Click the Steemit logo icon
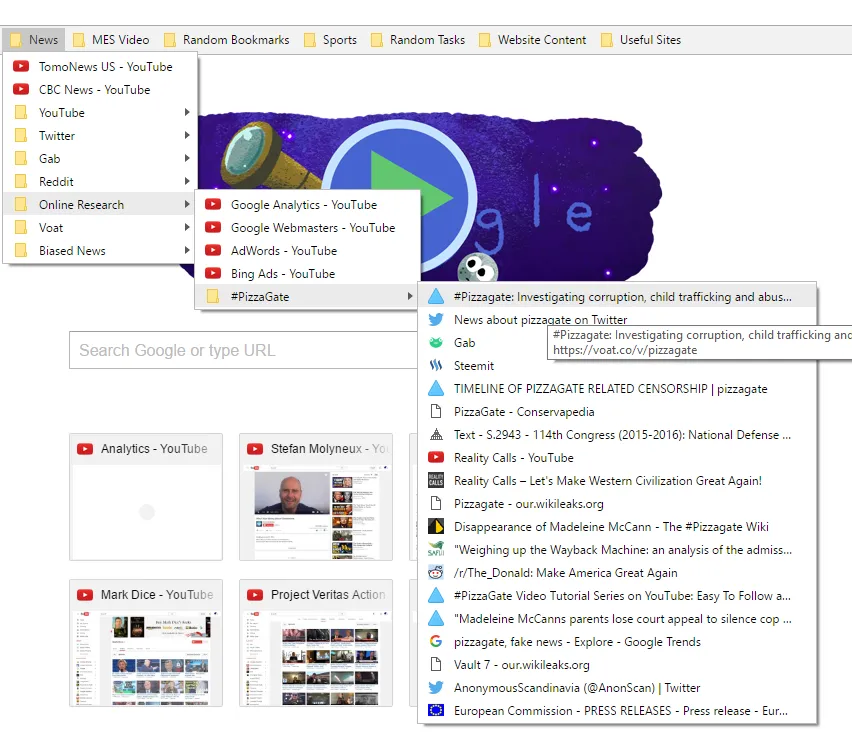Viewport: 852px width, 744px height. [436, 365]
